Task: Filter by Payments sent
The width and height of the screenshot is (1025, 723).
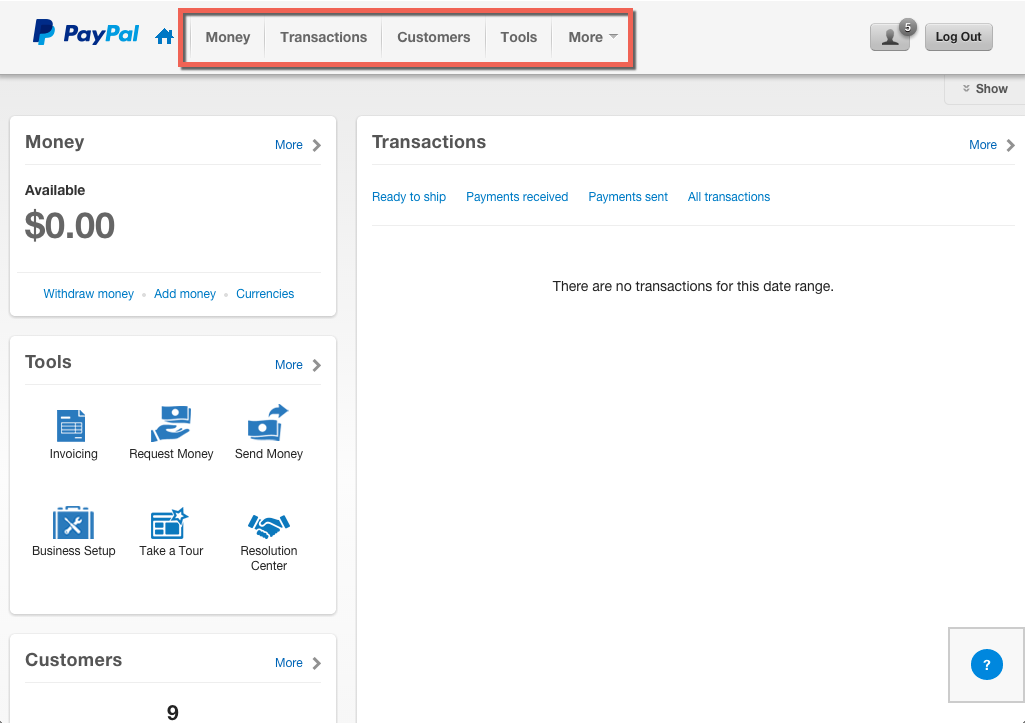Action: click(628, 197)
